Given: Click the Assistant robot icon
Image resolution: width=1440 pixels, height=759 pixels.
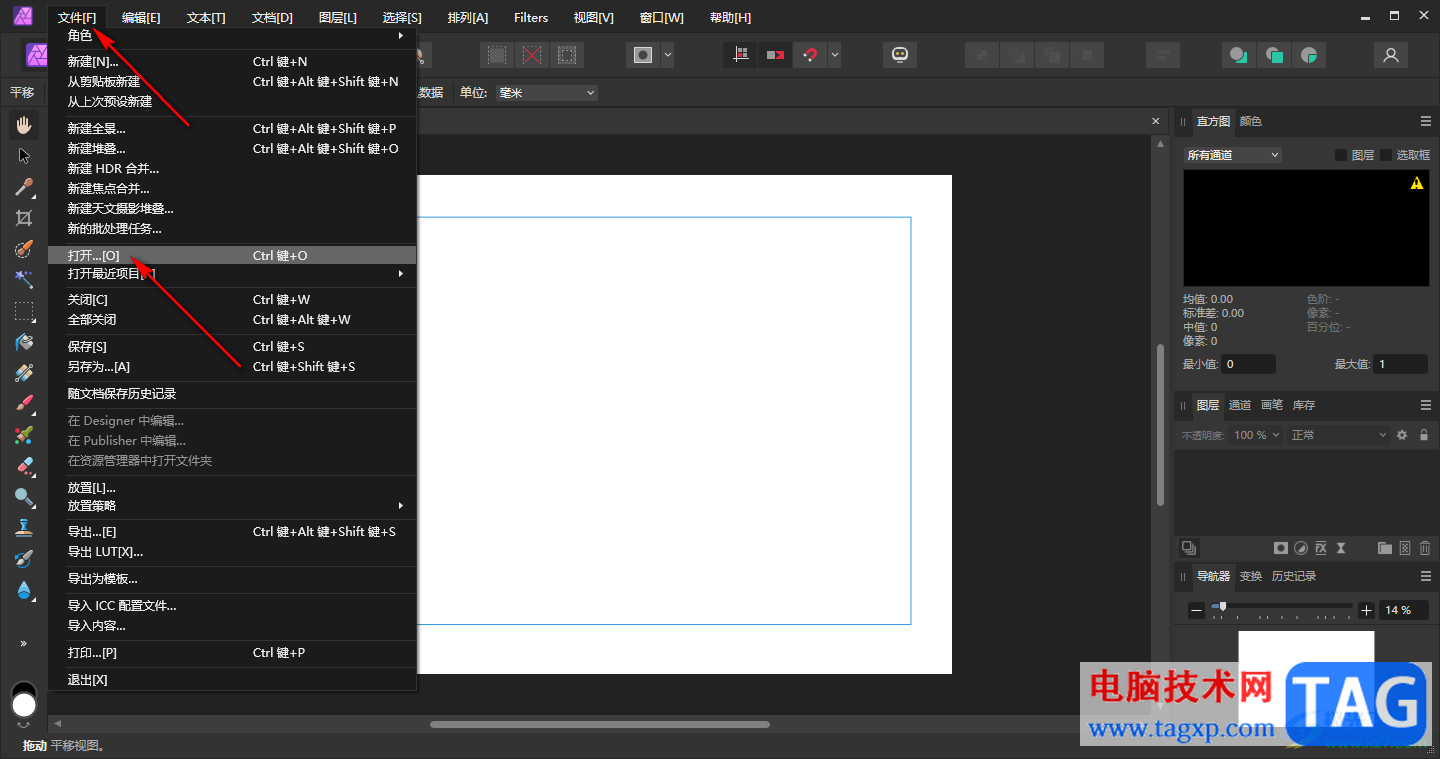Looking at the screenshot, I should tap(900, 55).
